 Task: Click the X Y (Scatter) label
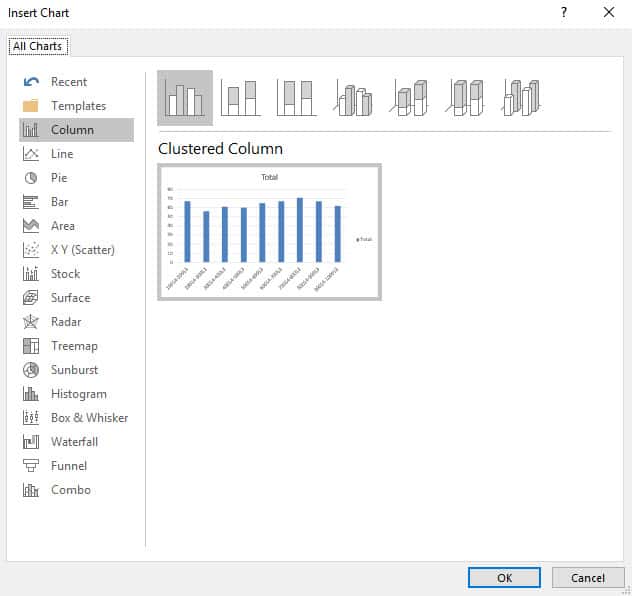coord(83,250)
